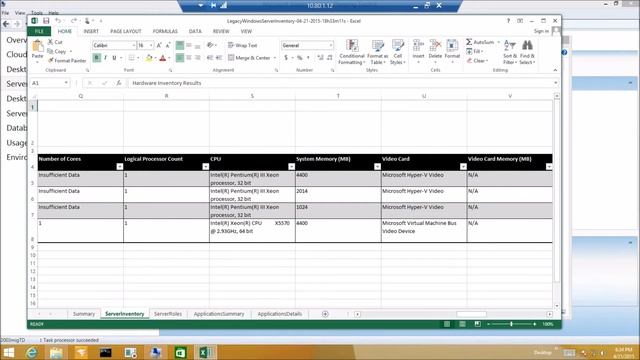
Task: Open the FILE tab
Action: click(39, 31)
